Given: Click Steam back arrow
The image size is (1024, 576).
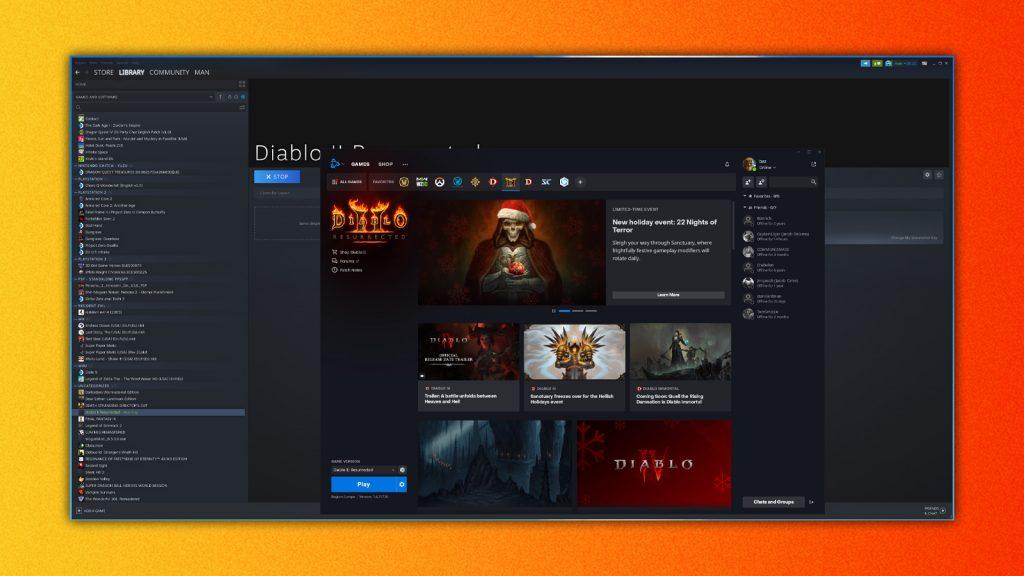Looking at the screenshot, I should pyautogui.click(x=78, y=72).
